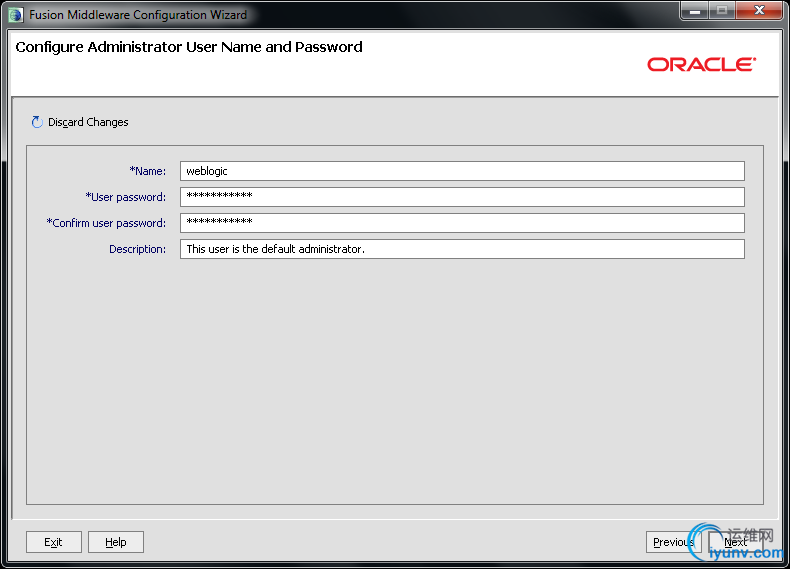Screen dimensions: 790x569
Task: Focus the Confirm user password field
Action: click(x=462, y=223)
